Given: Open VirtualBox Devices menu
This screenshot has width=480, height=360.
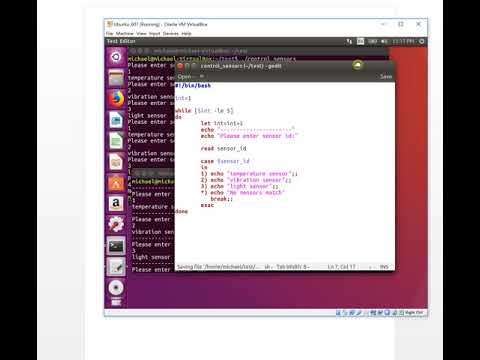Looking at the screenshot, I should pos(171,33).
